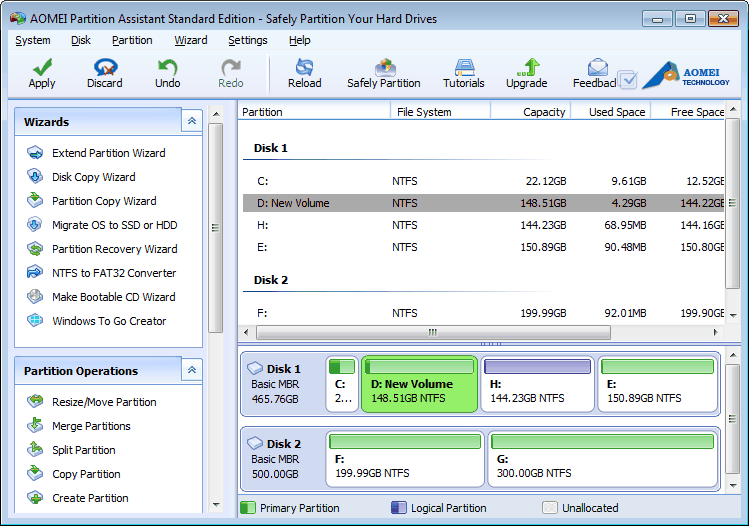Open the Help menu
This screenshot has width=749, height=526.
pos(300,41)
